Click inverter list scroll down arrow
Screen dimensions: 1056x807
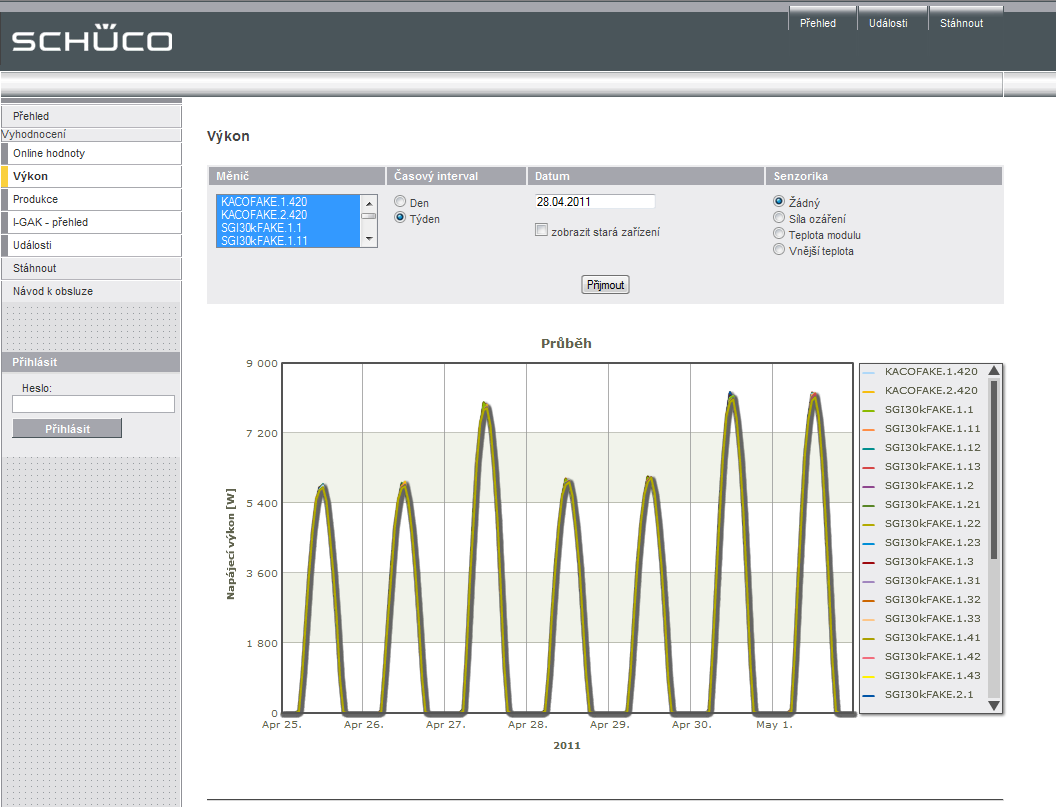(369, 239)
